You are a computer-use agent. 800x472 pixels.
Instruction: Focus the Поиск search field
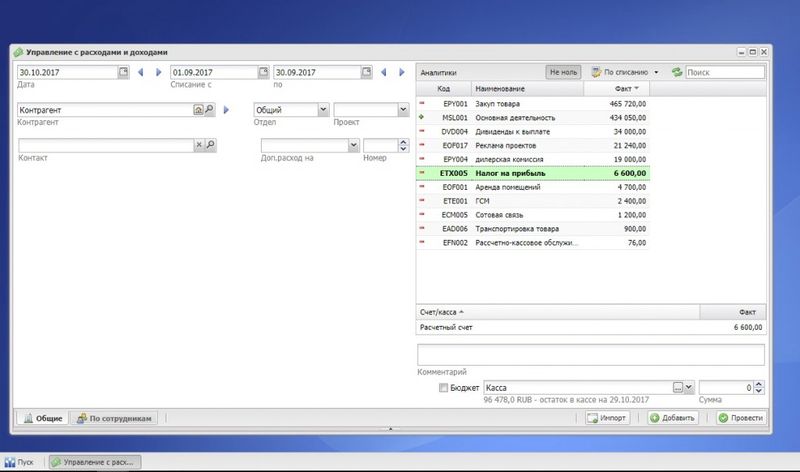(725, 72)
